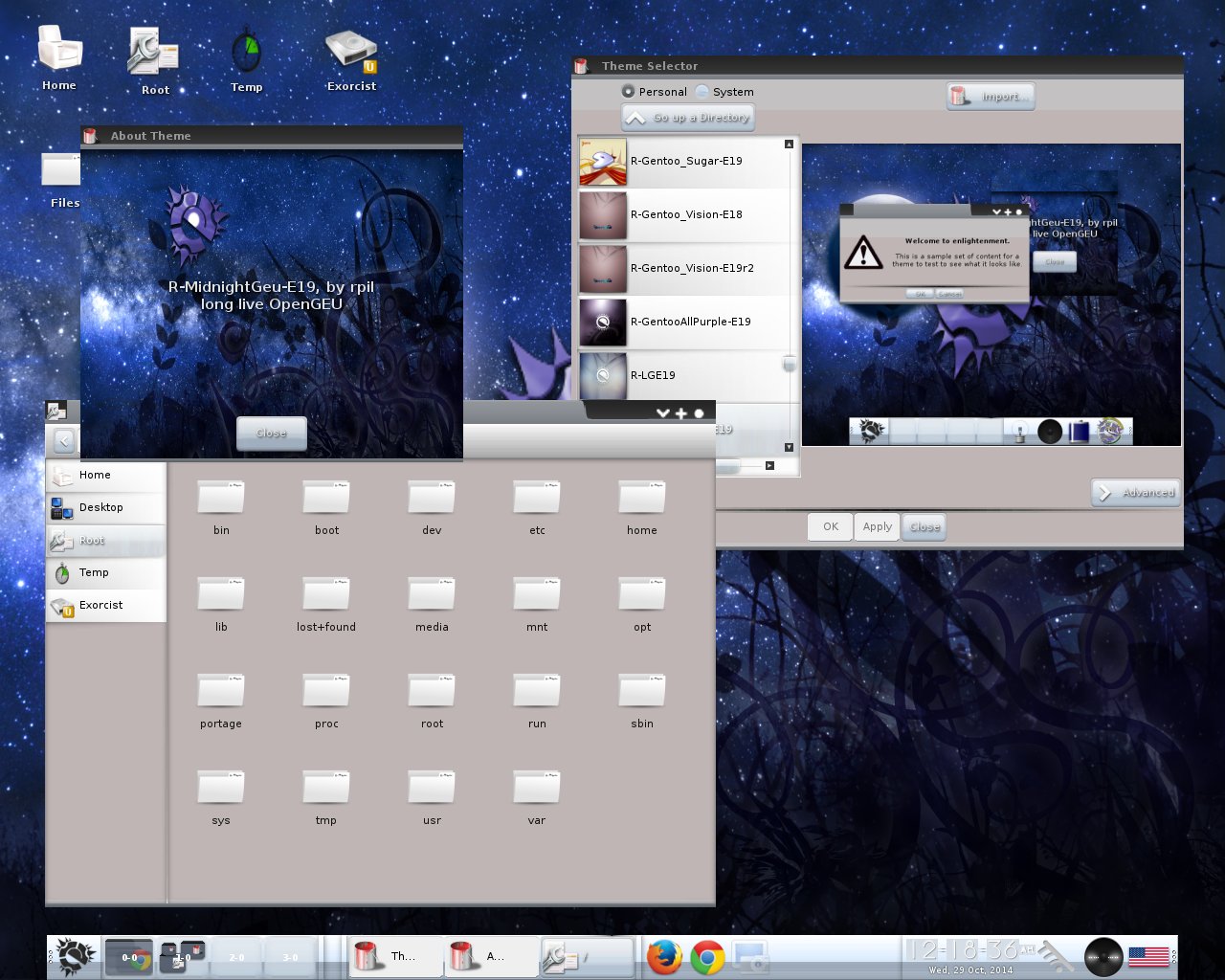Click Go up a Directory button
Screen dimensions: 1225x980
tap(688, 118)
